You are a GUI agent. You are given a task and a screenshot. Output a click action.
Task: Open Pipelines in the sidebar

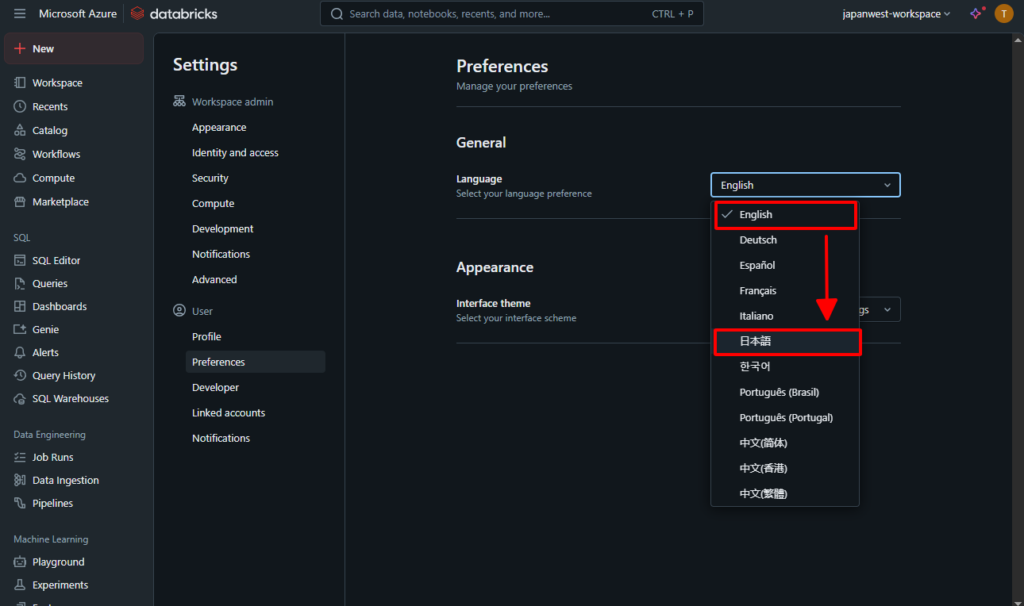pyautogui.click(x=52, y=503)
